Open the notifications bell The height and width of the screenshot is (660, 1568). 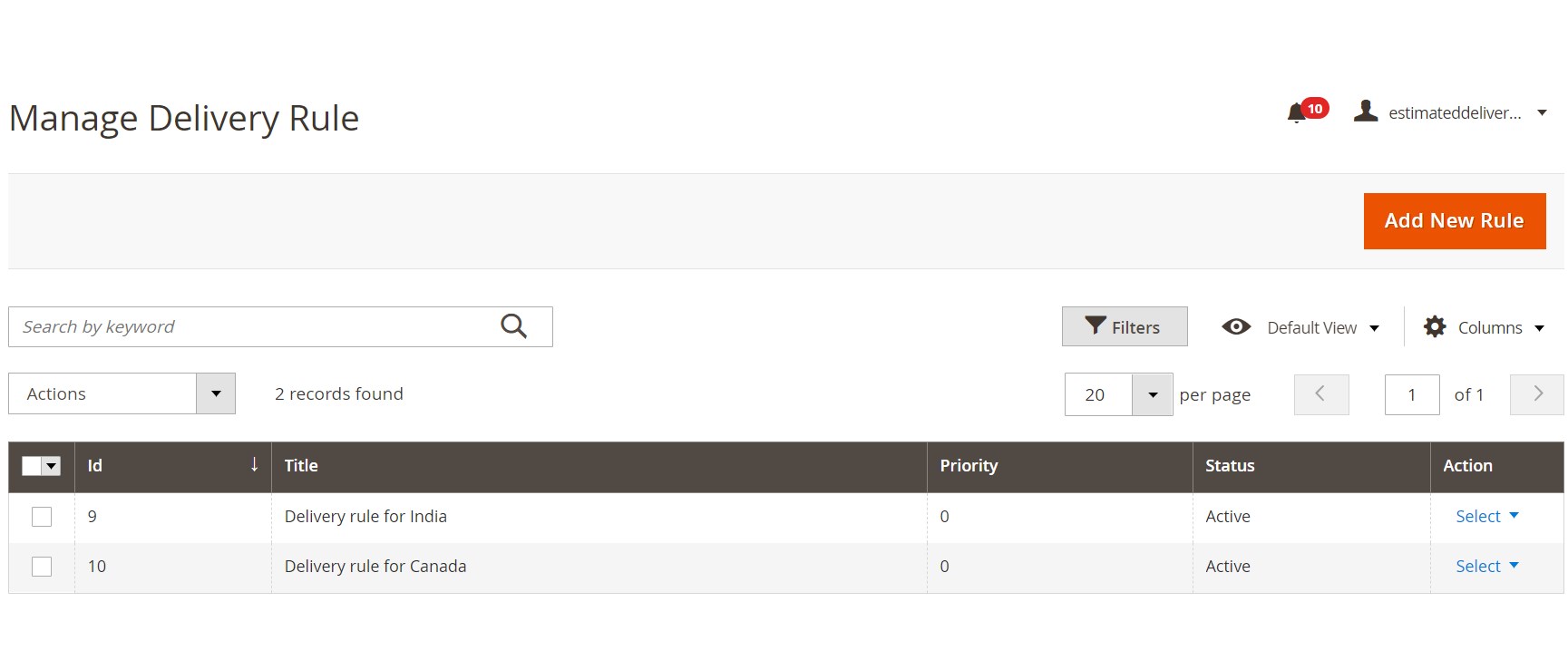1297,113
